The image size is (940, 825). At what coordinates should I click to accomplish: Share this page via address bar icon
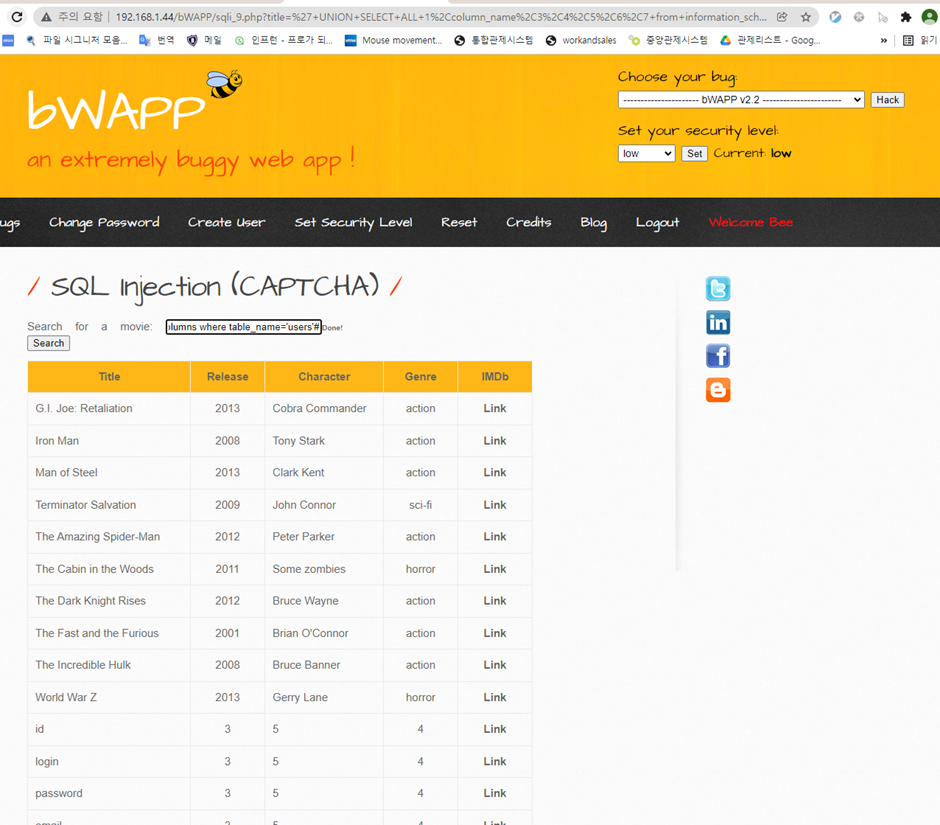pyautogui.click(x=782, y=17)
